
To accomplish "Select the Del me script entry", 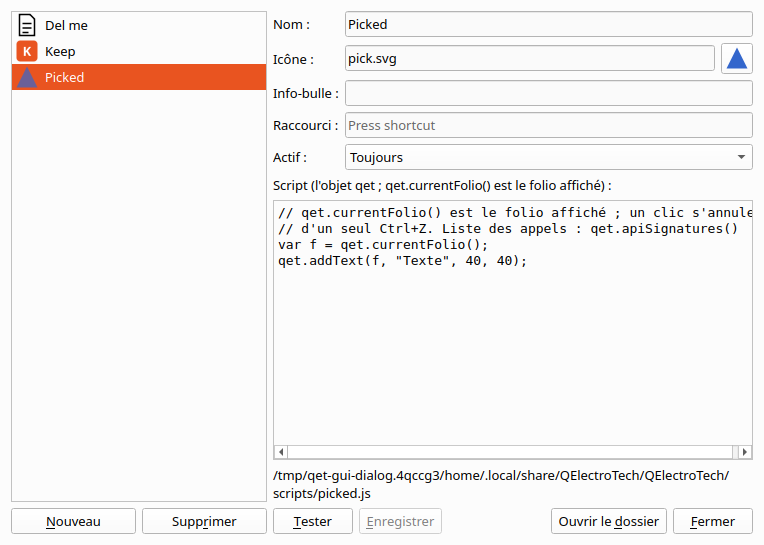I will [139, 25].
